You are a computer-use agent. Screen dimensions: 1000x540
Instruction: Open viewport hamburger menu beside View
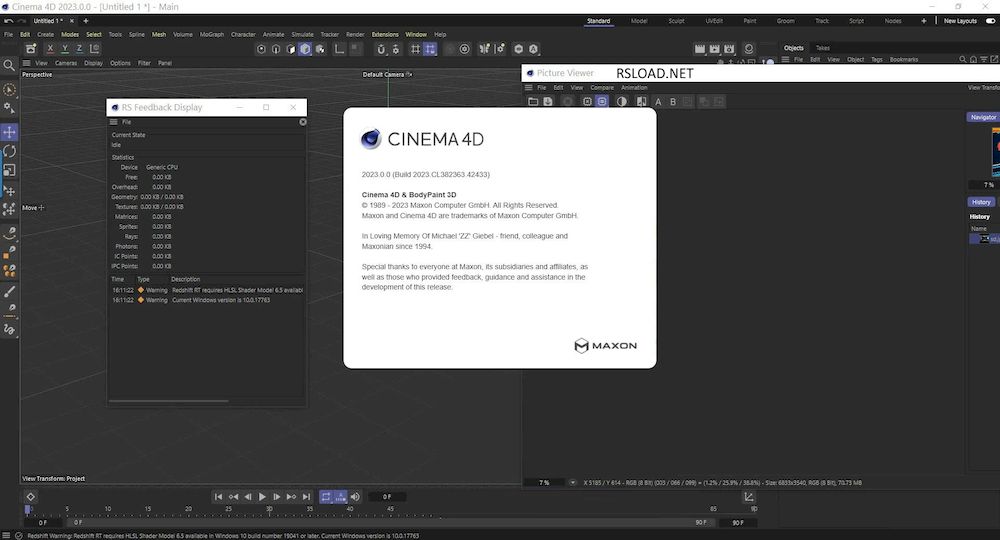[x=26, y=63]
